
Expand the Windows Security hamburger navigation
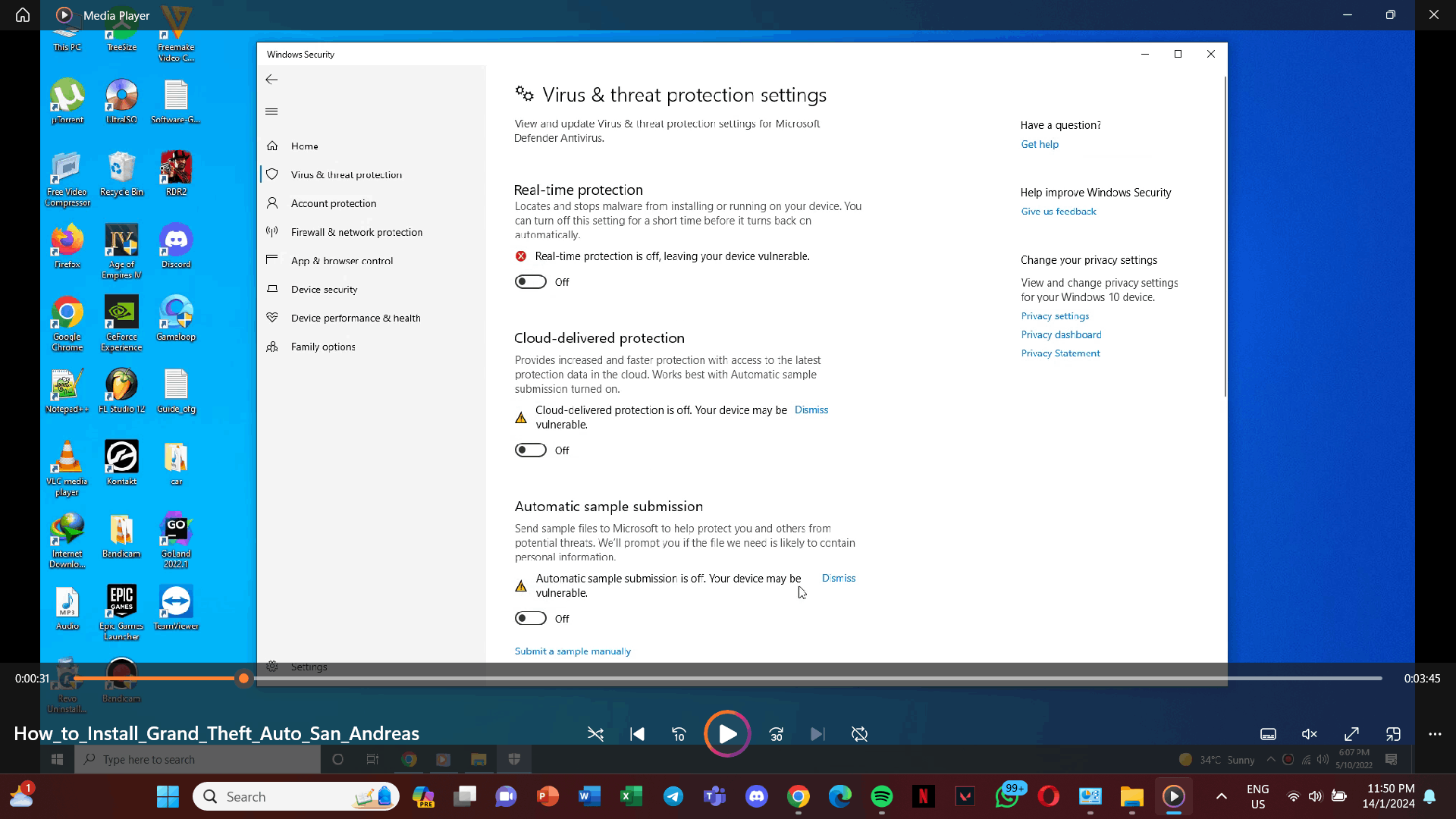click(x=271, y=111)
